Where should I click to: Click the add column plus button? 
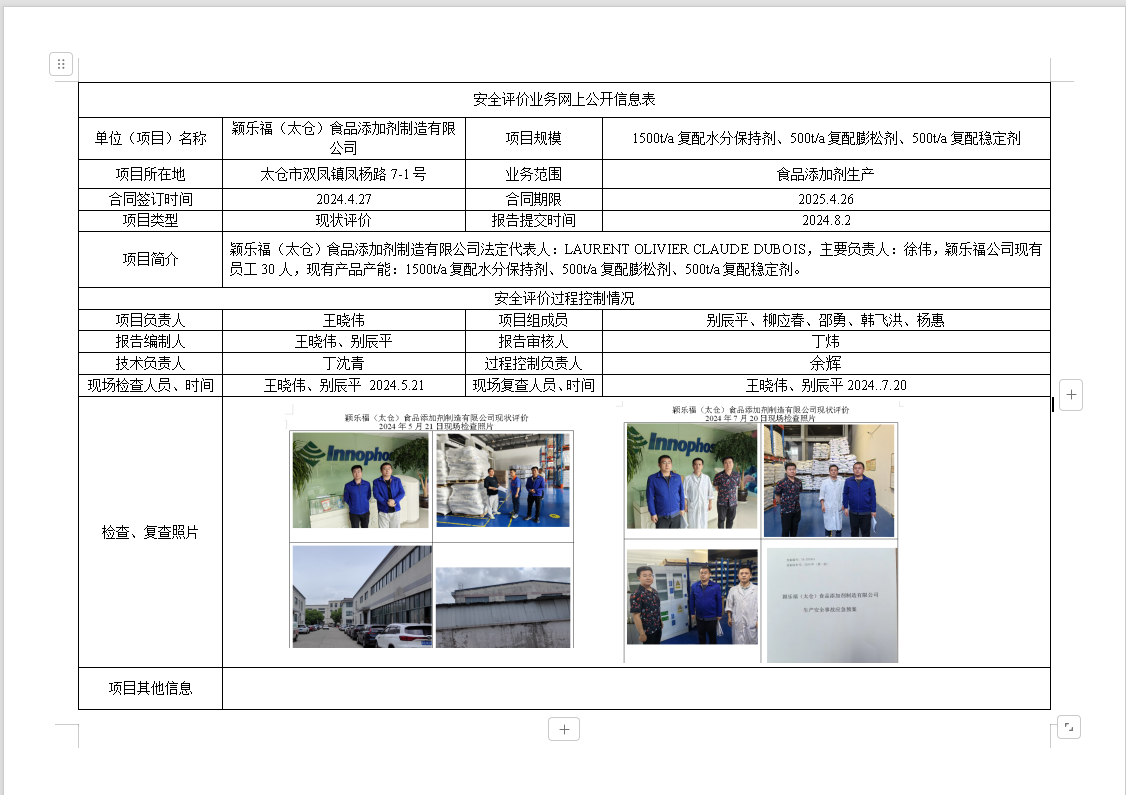pyautogui.click(x=1070, y=394)
